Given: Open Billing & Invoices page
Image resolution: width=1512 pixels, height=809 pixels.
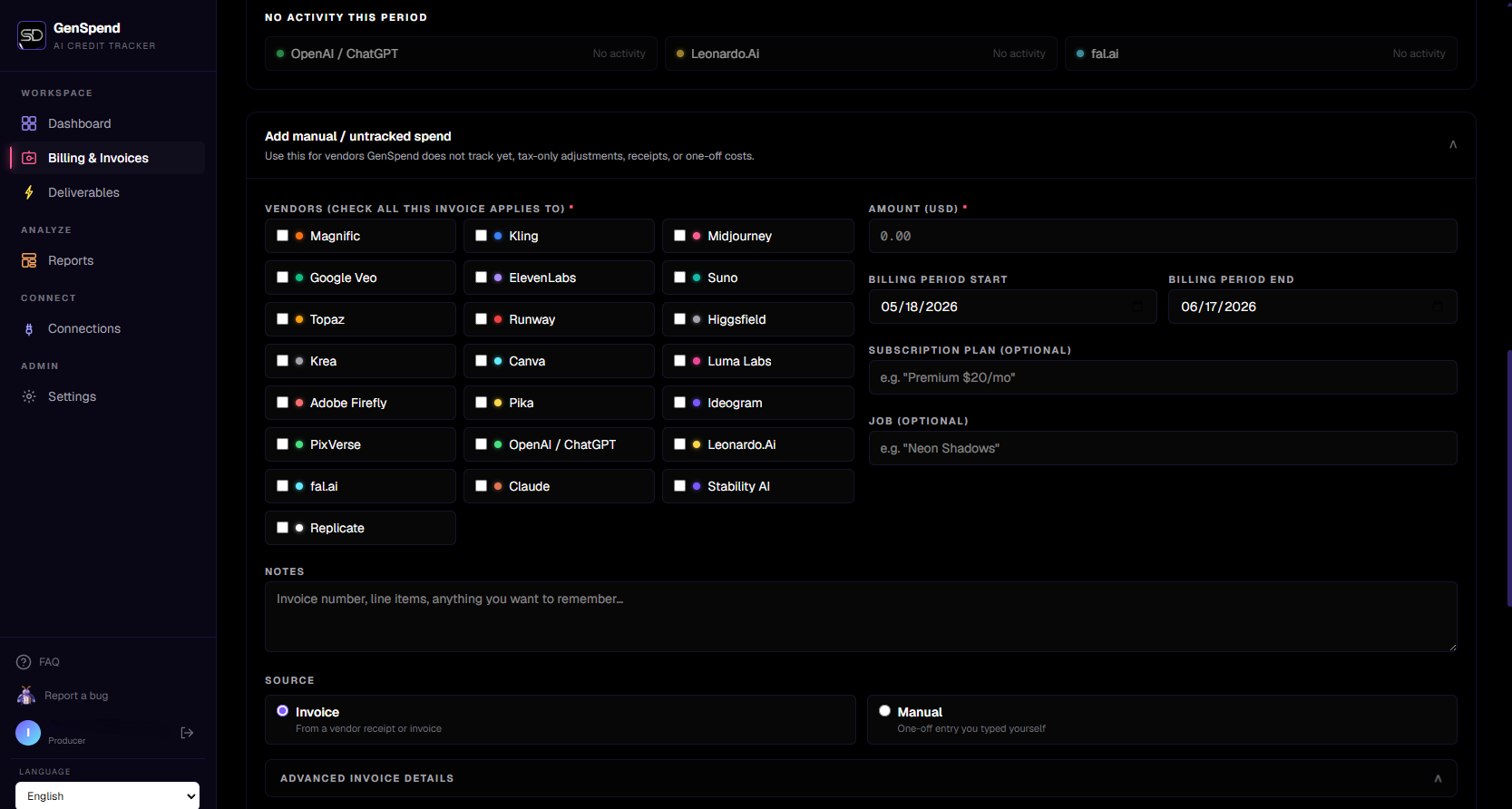Looking at the screenshot, I should coord(107,158).
